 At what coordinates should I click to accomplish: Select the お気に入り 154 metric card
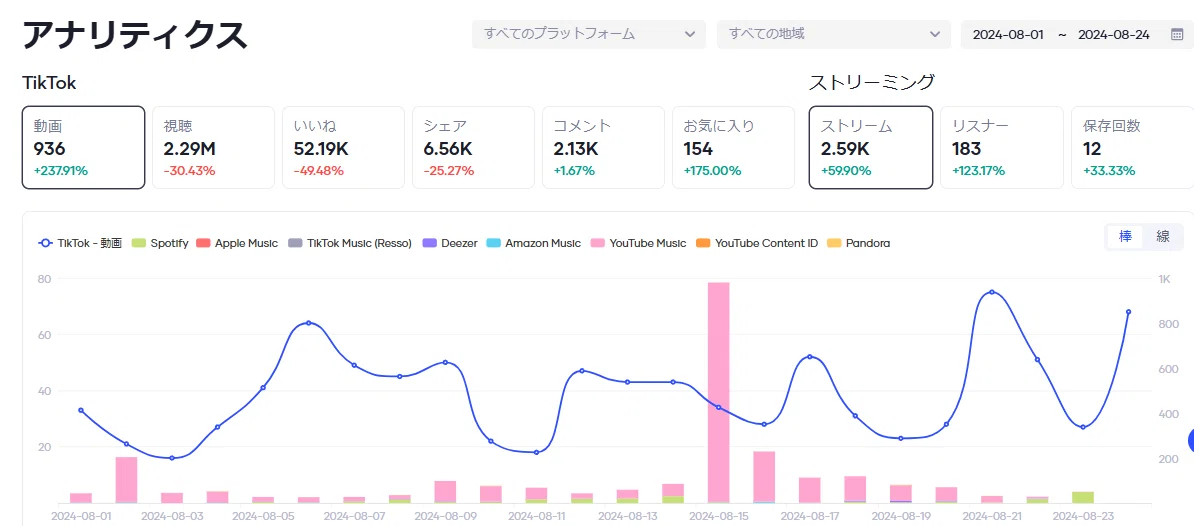(x=733, y=148)
